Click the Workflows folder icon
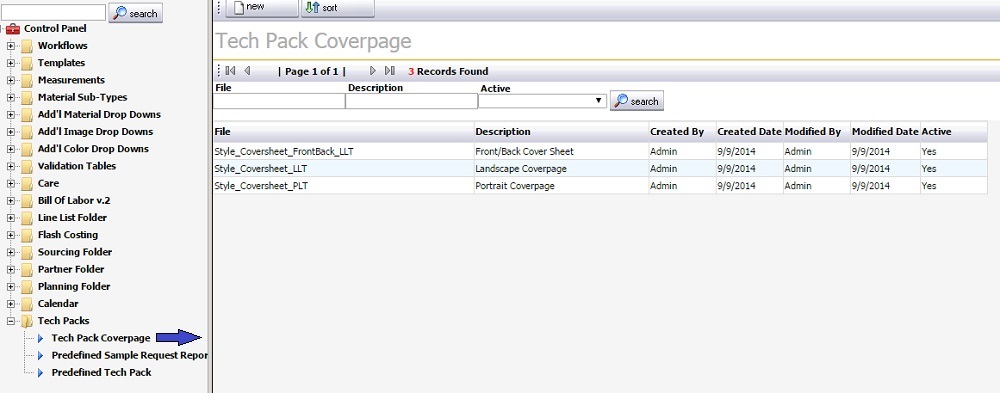1000x393 pixels. pos(26,46)
